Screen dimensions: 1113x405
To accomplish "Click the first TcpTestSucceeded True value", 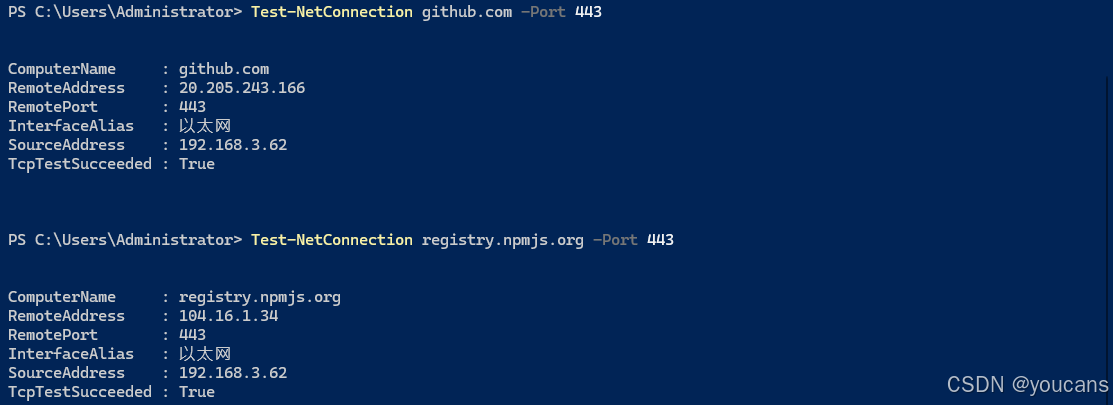I will pos(197,164).
